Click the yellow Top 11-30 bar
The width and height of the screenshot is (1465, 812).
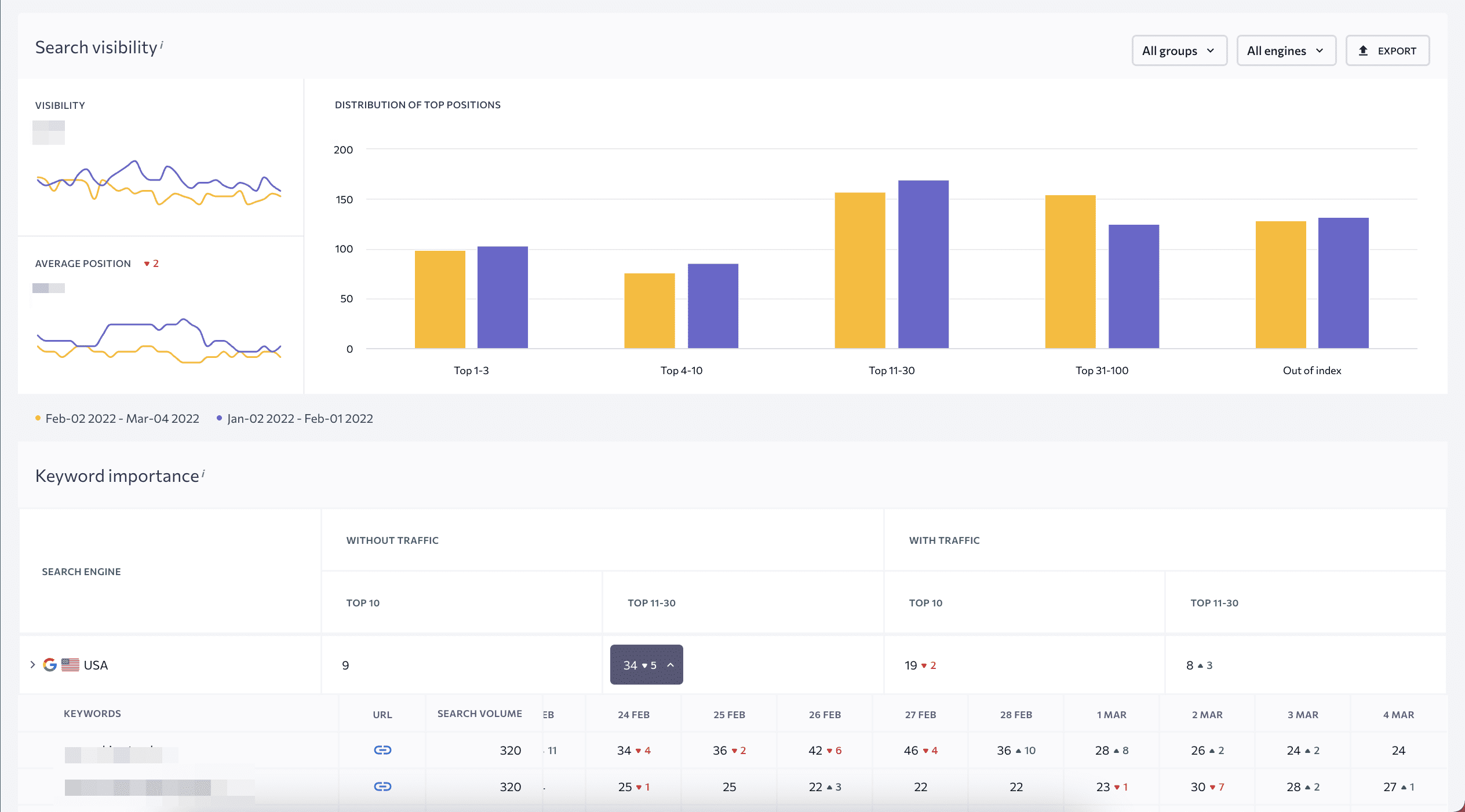pyautogui.click(x=860, y=270)
